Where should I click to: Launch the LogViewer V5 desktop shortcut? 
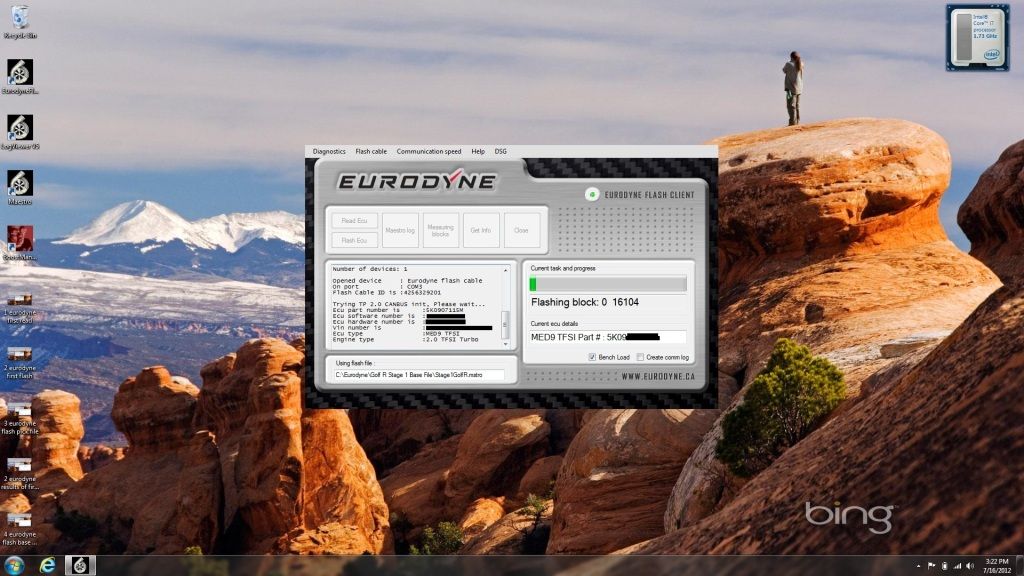20,133
